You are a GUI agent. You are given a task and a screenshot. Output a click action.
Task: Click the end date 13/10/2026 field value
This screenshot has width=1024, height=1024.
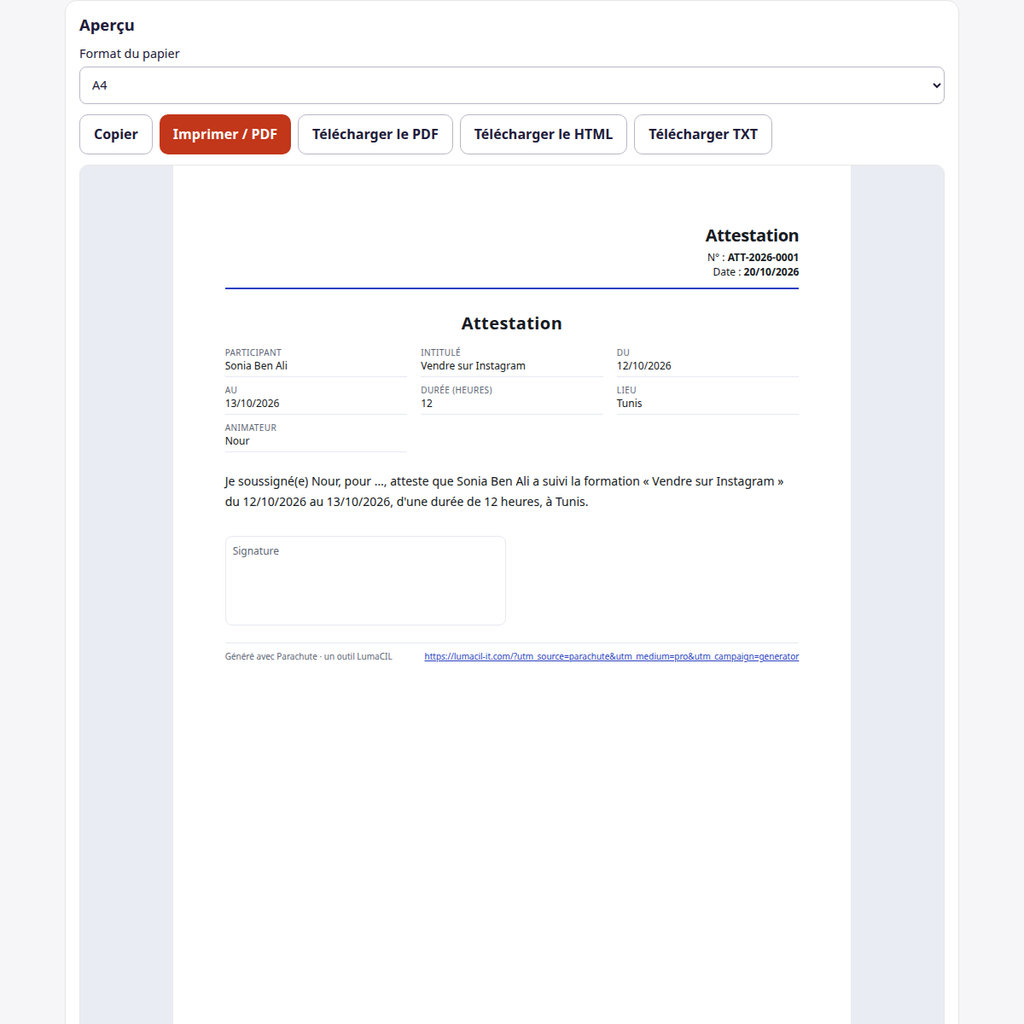pos(252,403)
